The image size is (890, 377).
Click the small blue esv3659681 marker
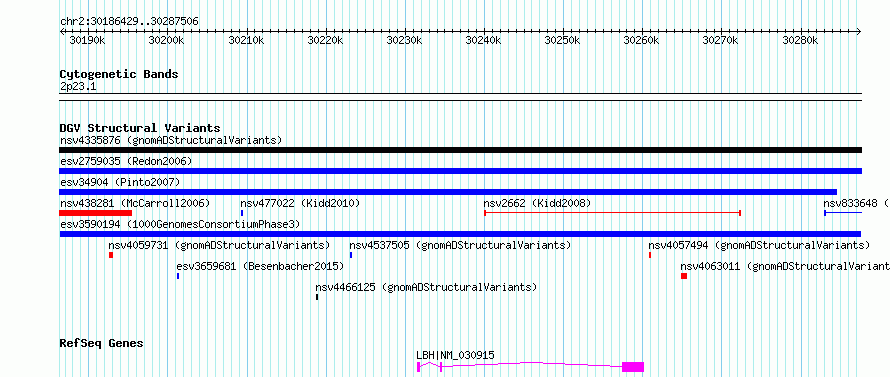[x=178, y=276]
